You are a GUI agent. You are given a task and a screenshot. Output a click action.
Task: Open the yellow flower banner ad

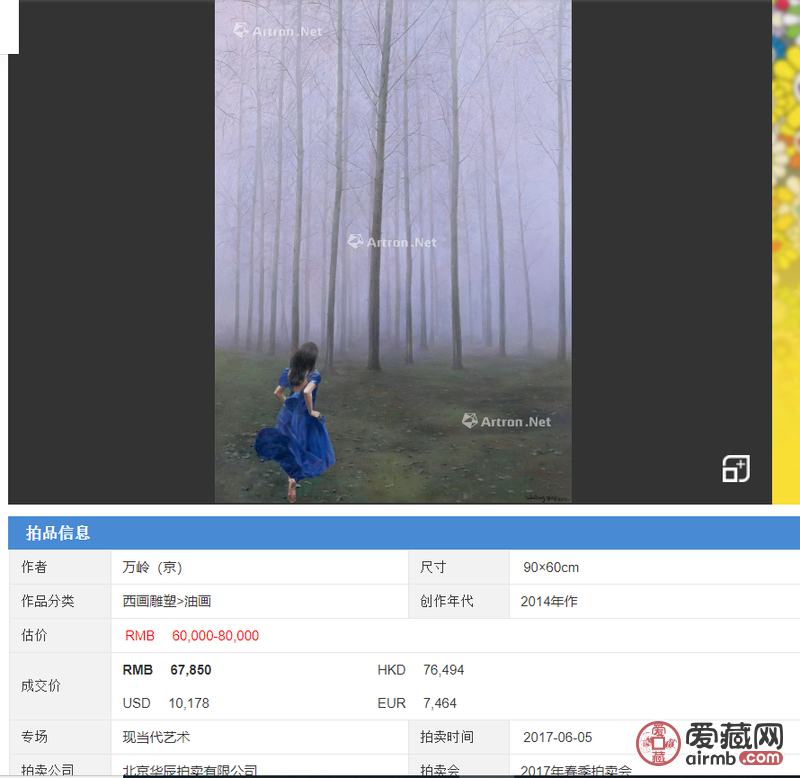[786, 252]
